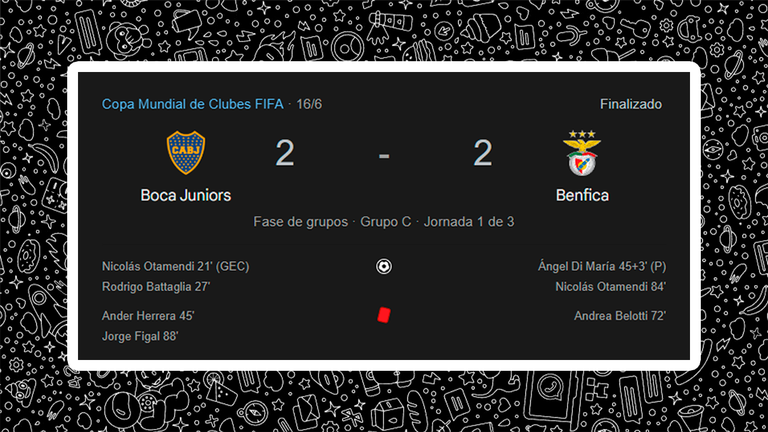The height and width of the screenshot is (432, 768).
Task: Click the Boca Juniors crest
Action: tap(186, 153)
